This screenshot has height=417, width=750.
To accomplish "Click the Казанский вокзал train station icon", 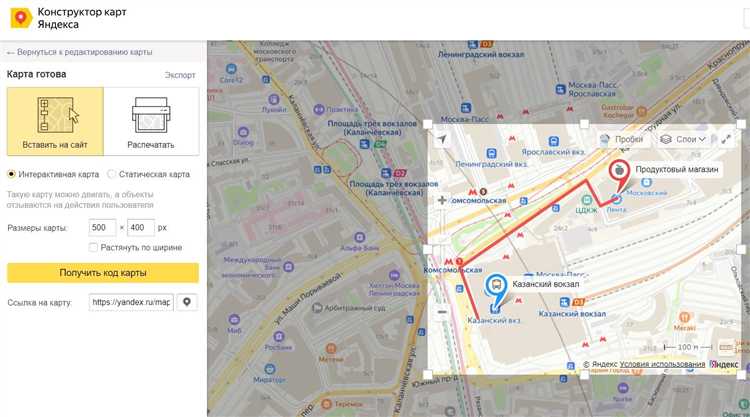I will (565, 302).
